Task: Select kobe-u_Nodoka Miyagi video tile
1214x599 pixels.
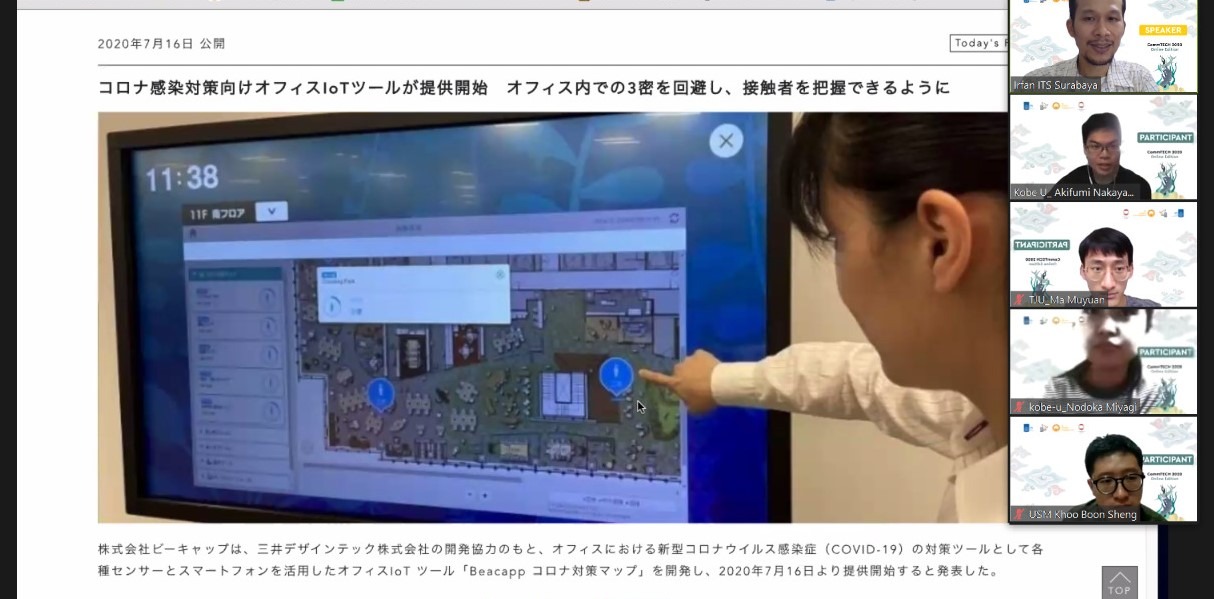Action: tap(1102, 361)
